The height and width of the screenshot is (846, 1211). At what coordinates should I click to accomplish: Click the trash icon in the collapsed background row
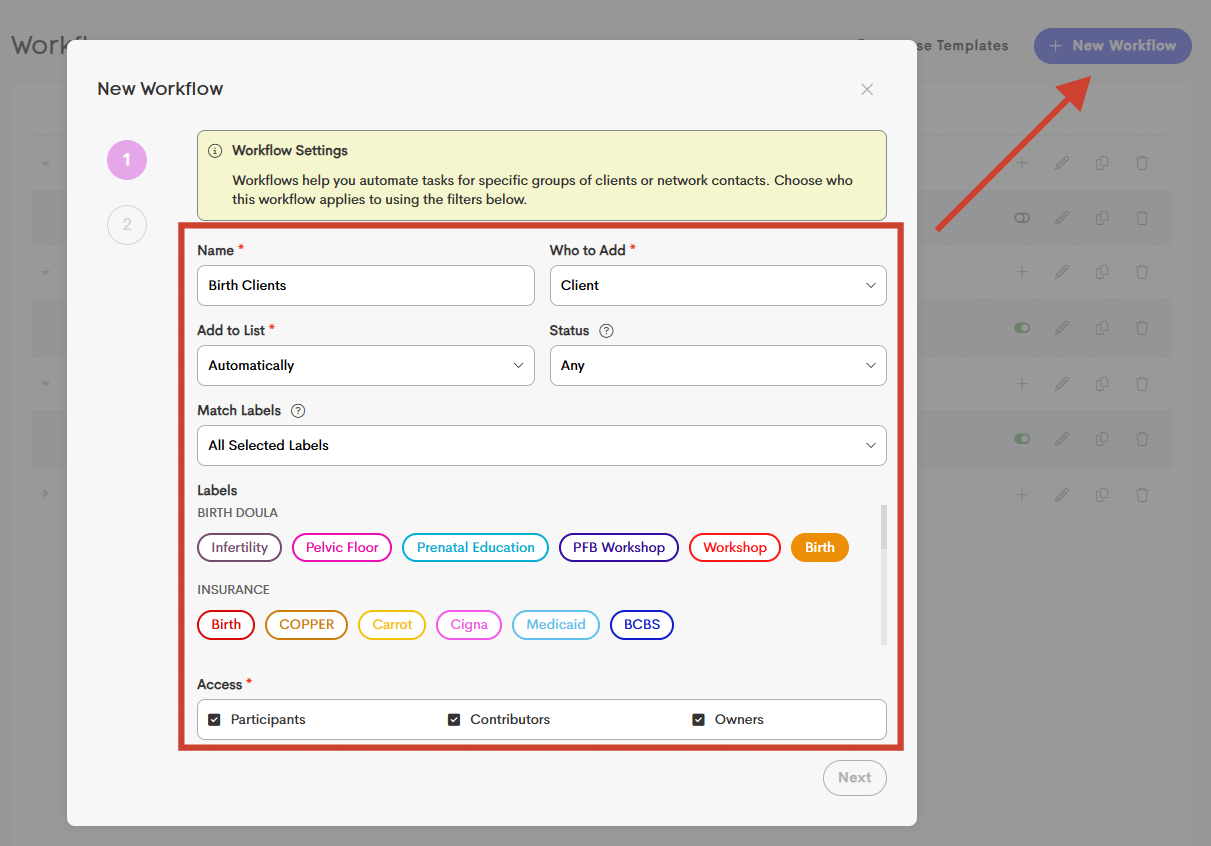1142,495
